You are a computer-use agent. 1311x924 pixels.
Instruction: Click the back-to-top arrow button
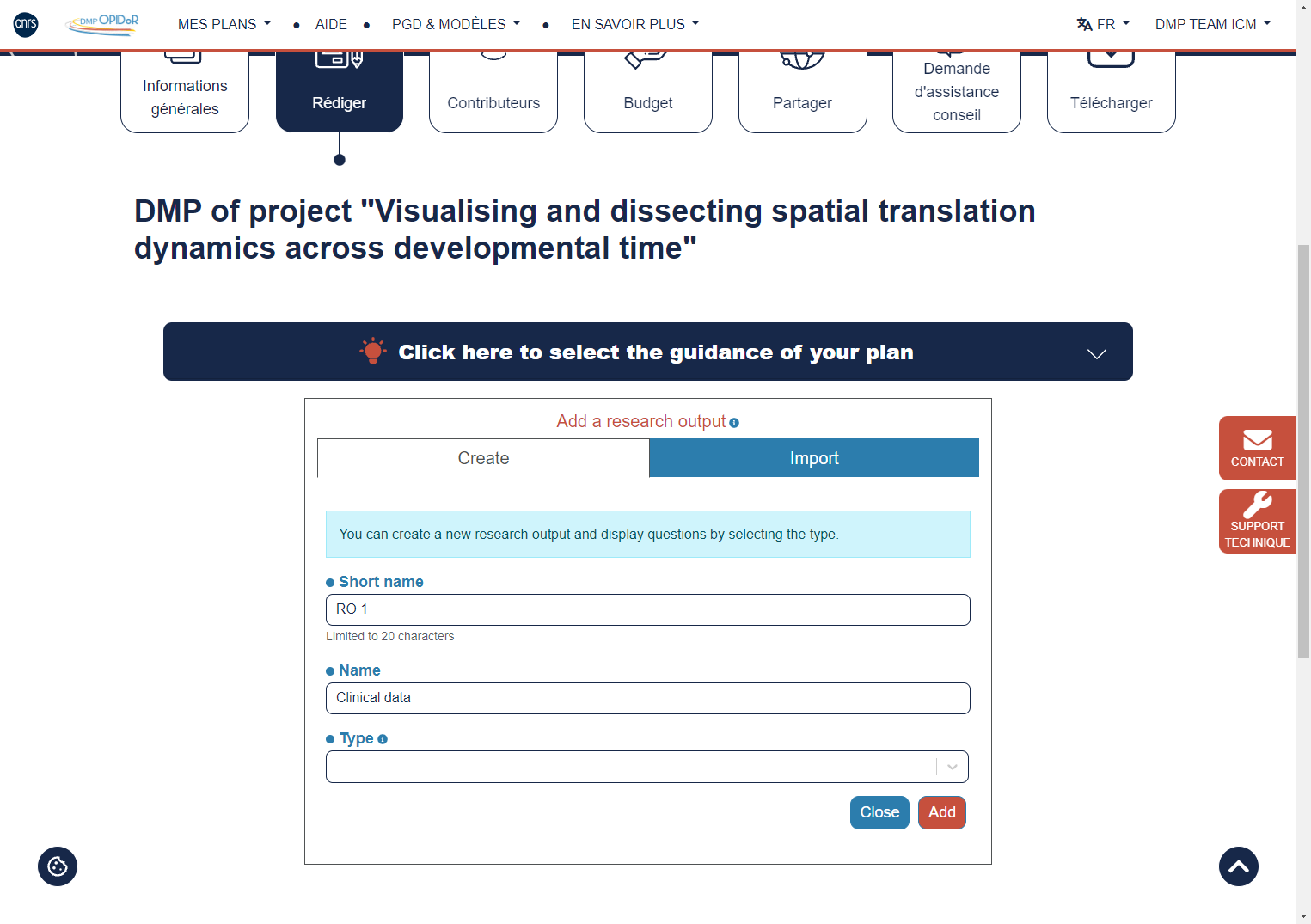pos(1239,866)
